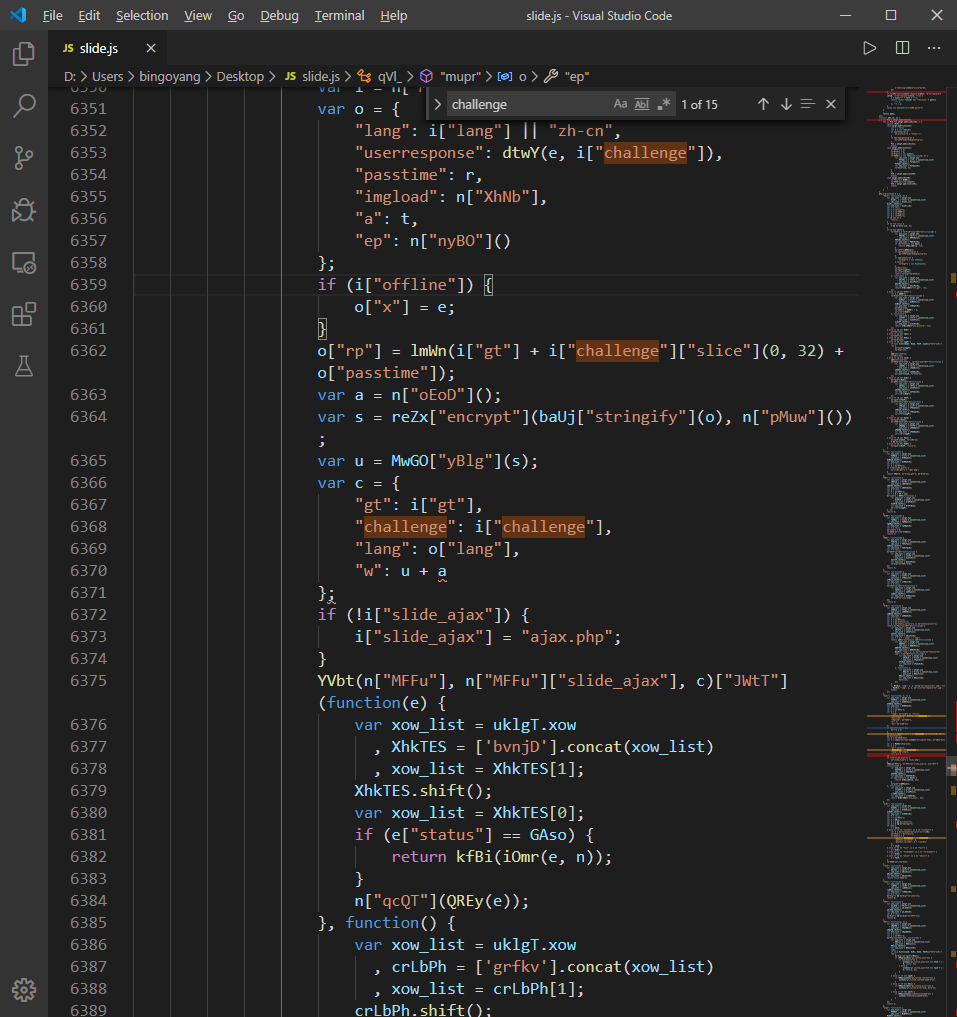The width and height of the screenshot is (957, 1017).
Task: Click "ep" property in breadcrumb
Action: tap(577, 77)
